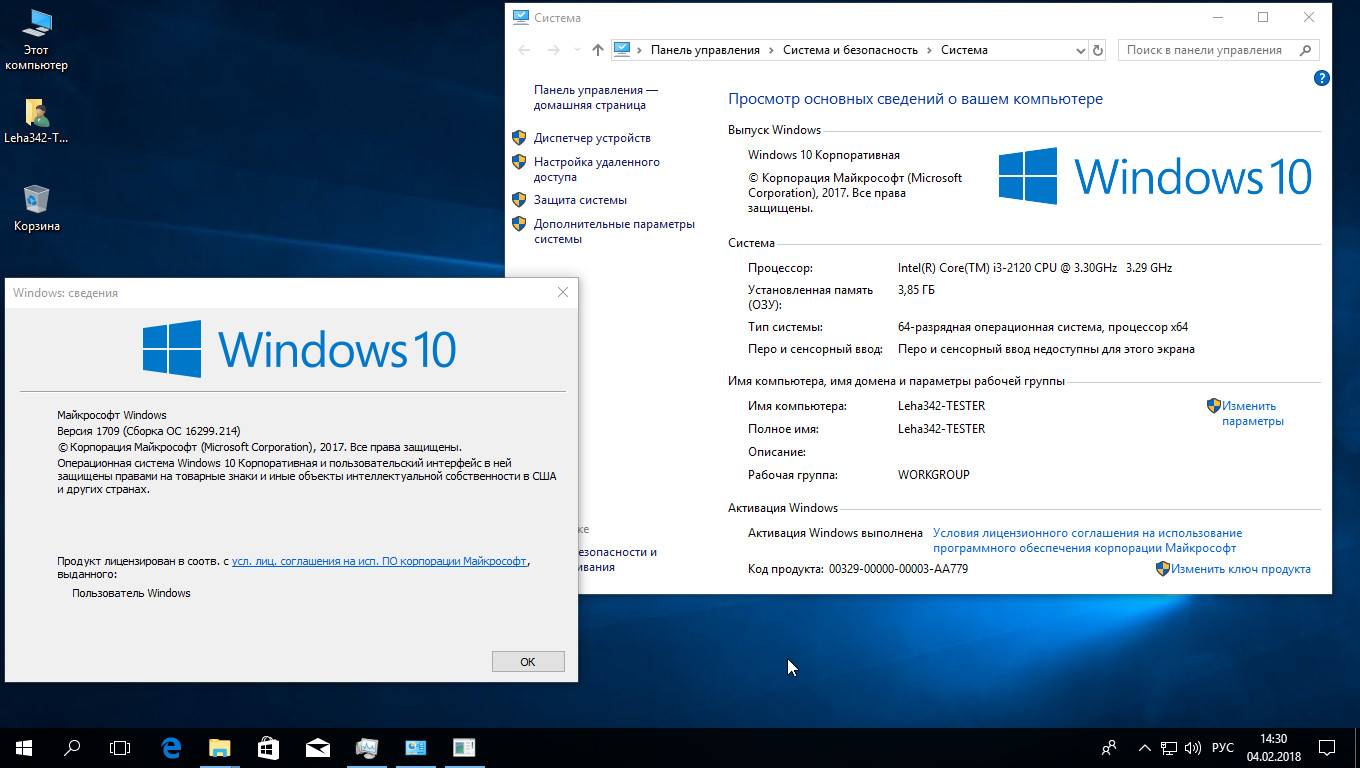Open the Action Center notifications icon
Image resolution: width=1360 pixels, height=768 pixels.
pos(1327,747)
